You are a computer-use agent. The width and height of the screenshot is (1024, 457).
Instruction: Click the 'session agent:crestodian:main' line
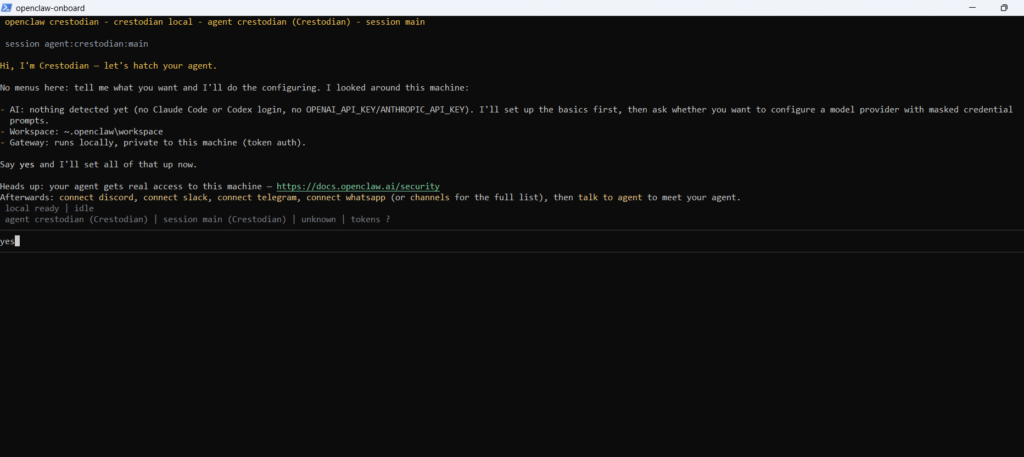[76, 44]
